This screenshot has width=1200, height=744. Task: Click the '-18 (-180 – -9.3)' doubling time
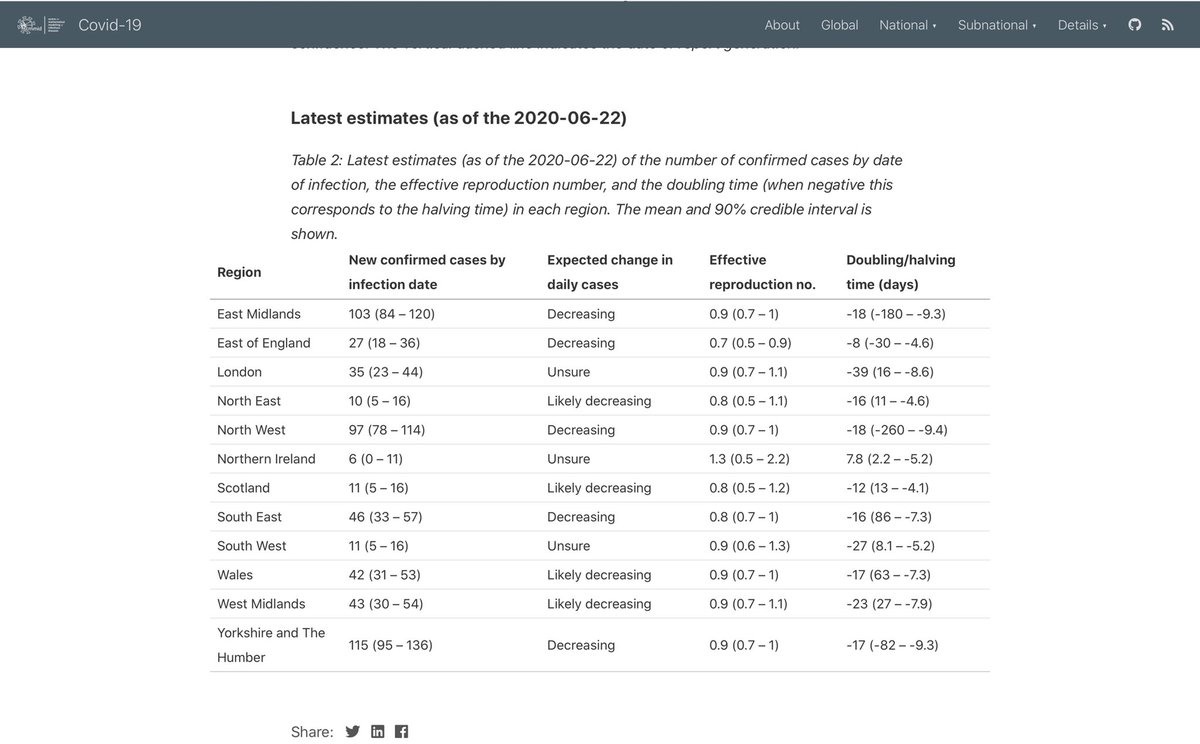coord(896,314)
